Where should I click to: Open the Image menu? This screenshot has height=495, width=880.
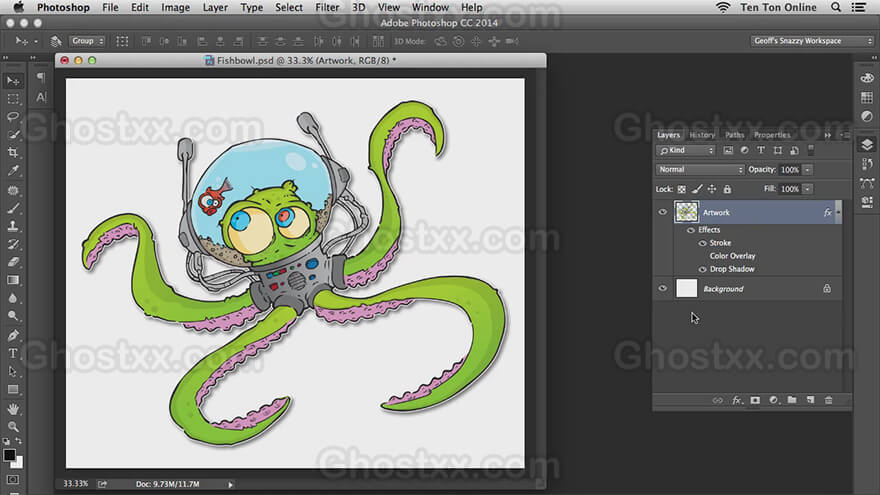pyautogui.click(x=175, y=7)
